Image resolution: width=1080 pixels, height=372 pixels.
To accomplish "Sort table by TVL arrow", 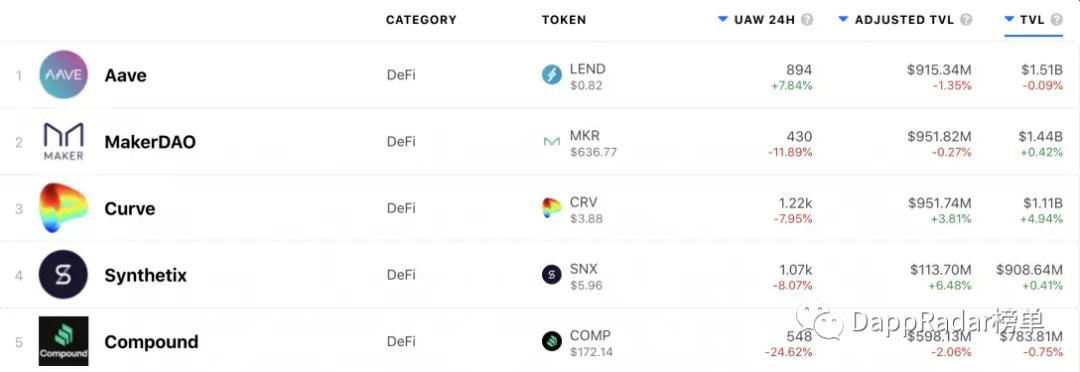I will coord(1010,19).
